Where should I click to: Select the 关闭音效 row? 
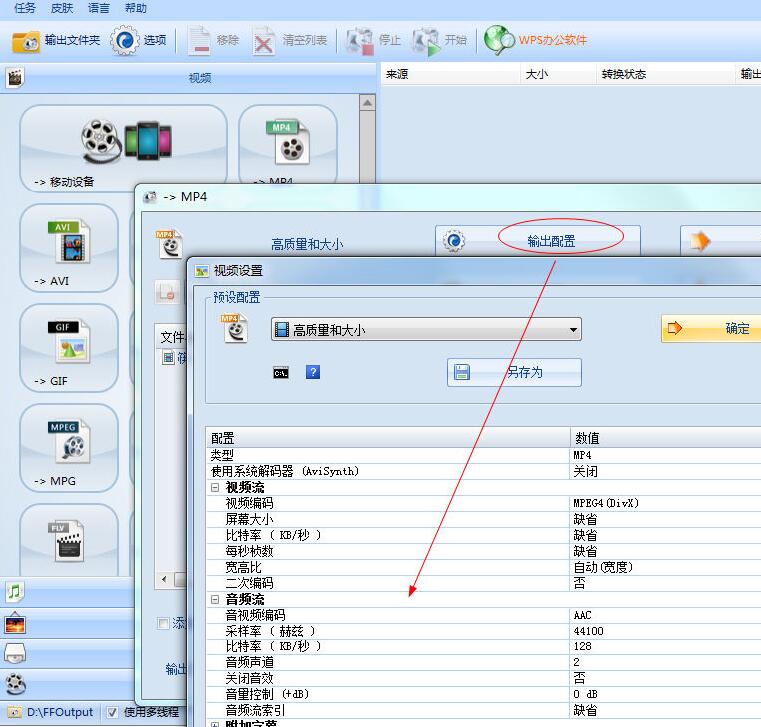(483, 678)
